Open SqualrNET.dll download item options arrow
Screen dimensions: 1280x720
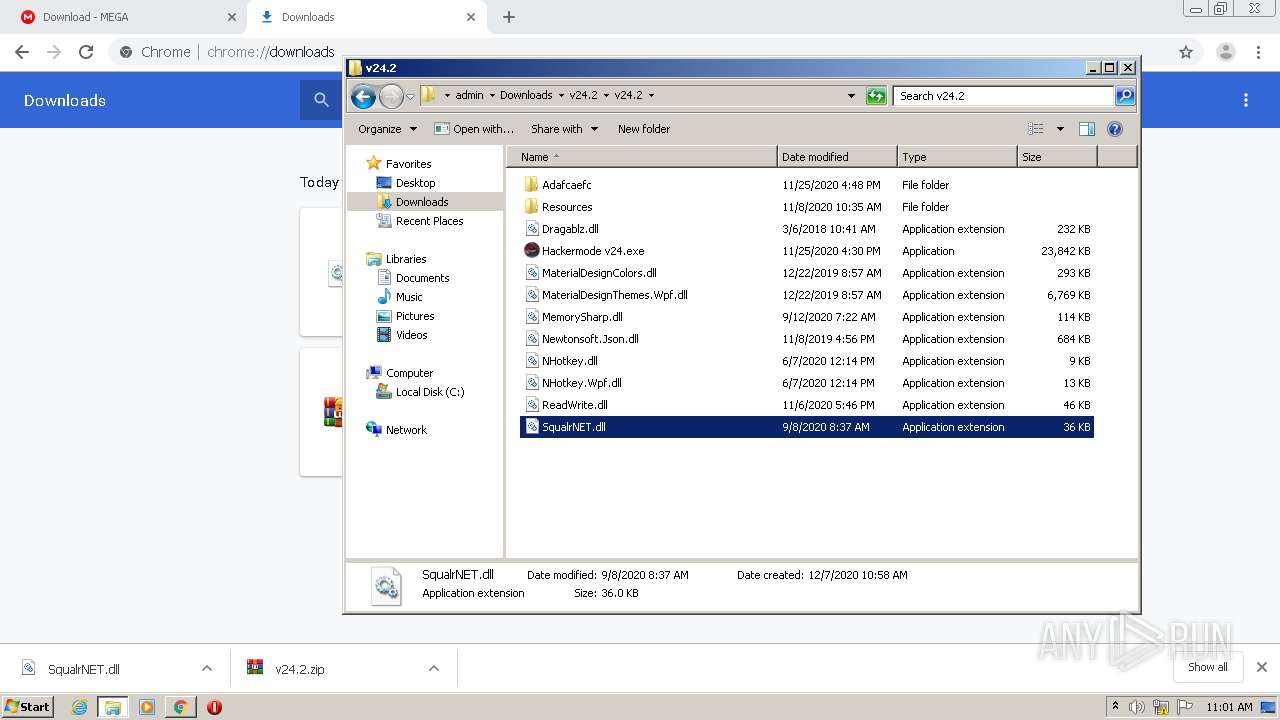[x=207, y=669]
